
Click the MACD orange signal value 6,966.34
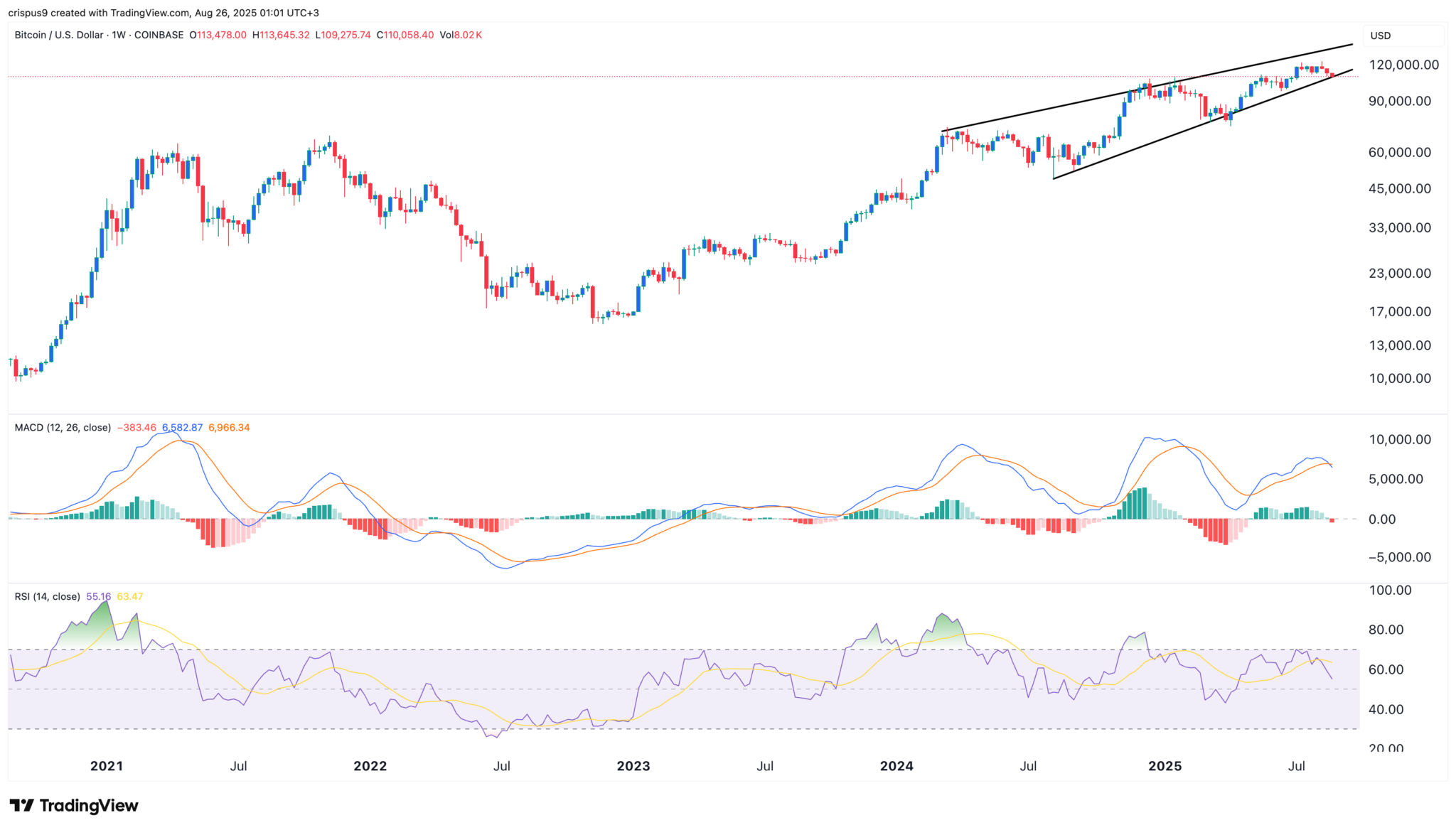pyautogui.click(x=229, y=428)
